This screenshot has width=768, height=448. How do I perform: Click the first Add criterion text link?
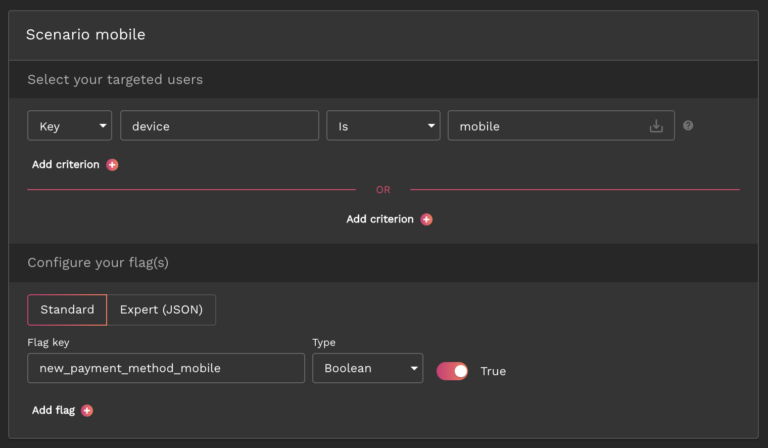(66, 165)
